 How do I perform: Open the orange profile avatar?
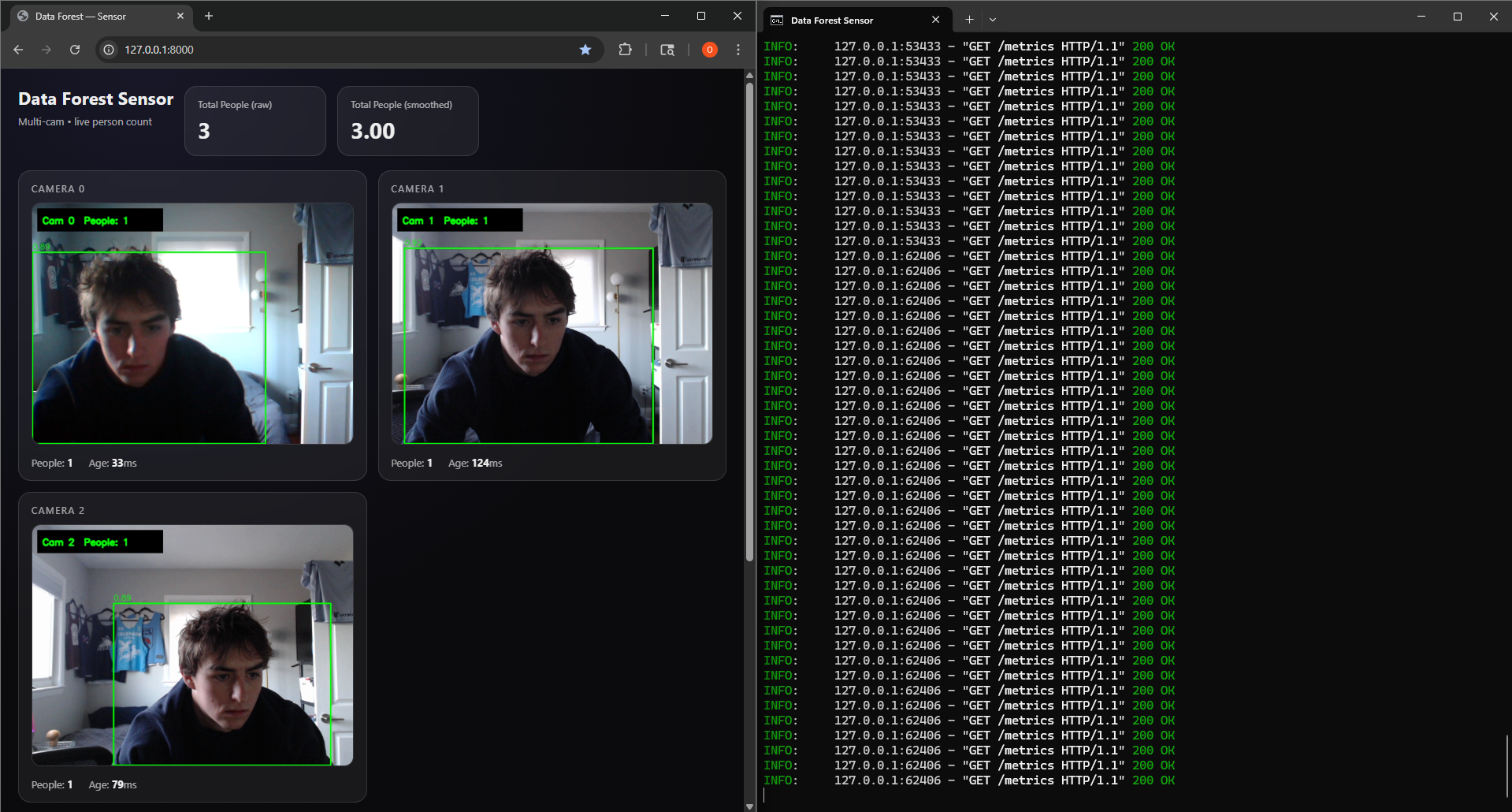click(x=709, y=50)
